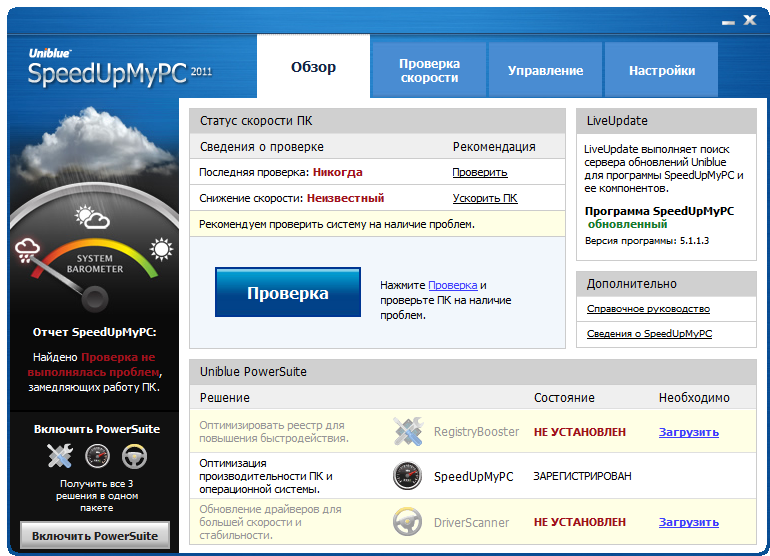Click DriverScanner steering wheel icon in table
Viewport: 770px width, 556px height.
tap(408, 522)
